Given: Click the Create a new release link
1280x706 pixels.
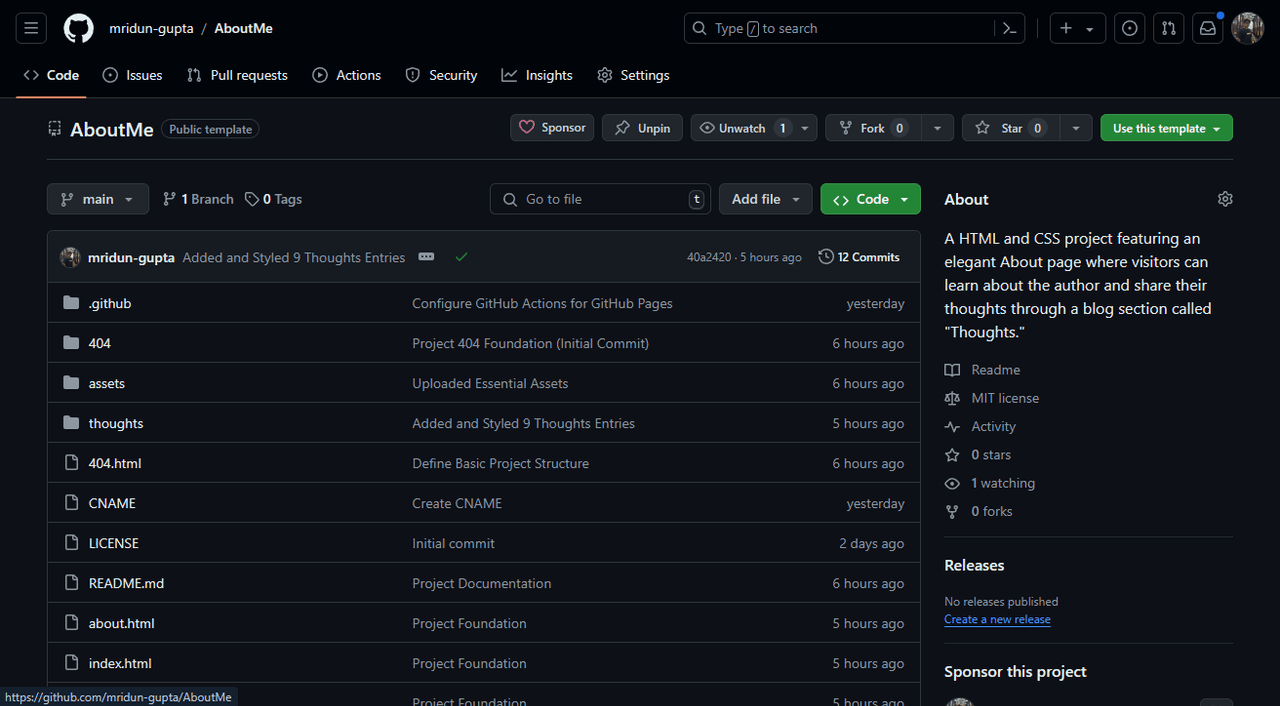Looking at the screenshot, I should coord(997,619).
